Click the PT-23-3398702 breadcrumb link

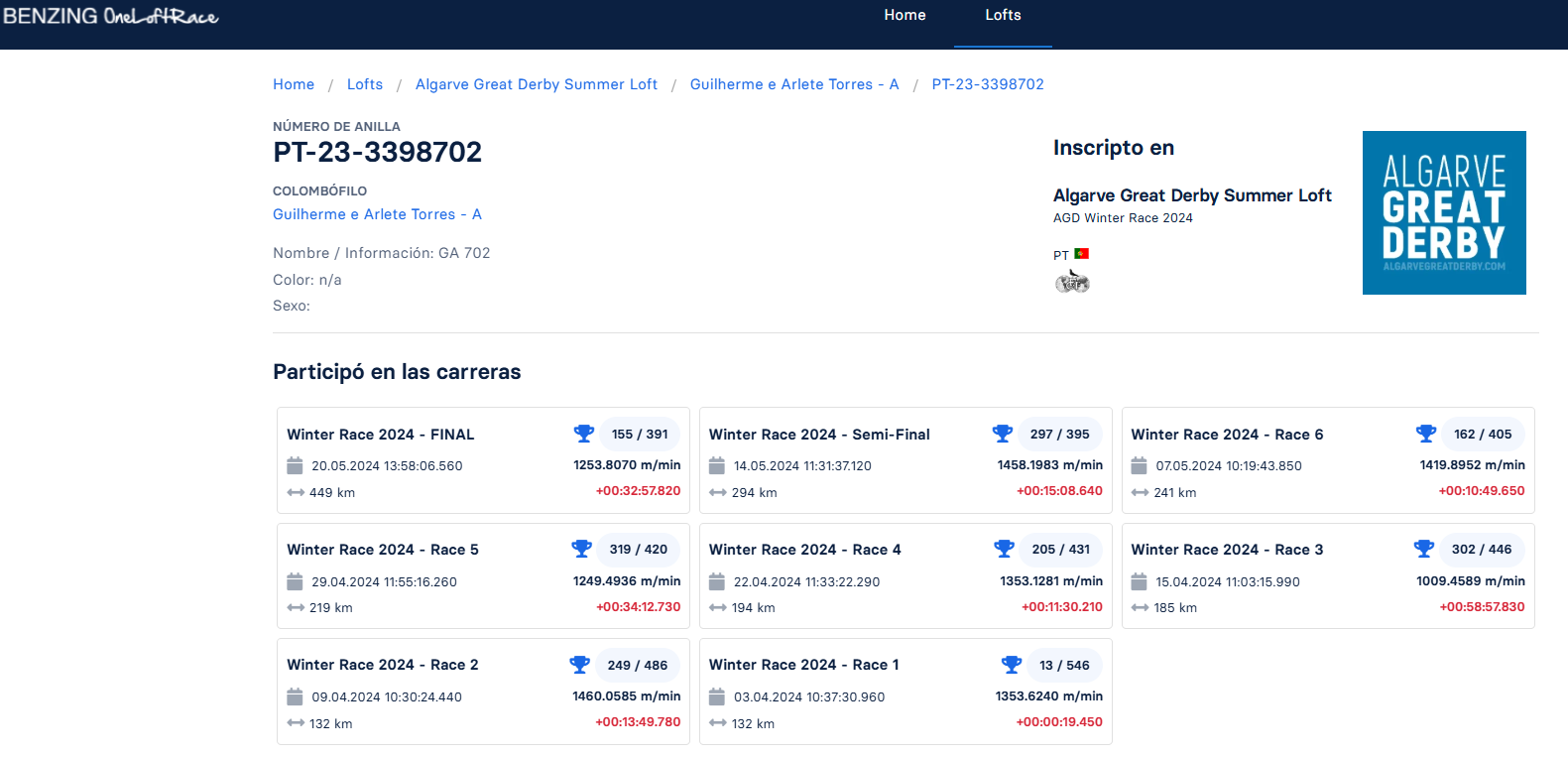click(987, 84)
